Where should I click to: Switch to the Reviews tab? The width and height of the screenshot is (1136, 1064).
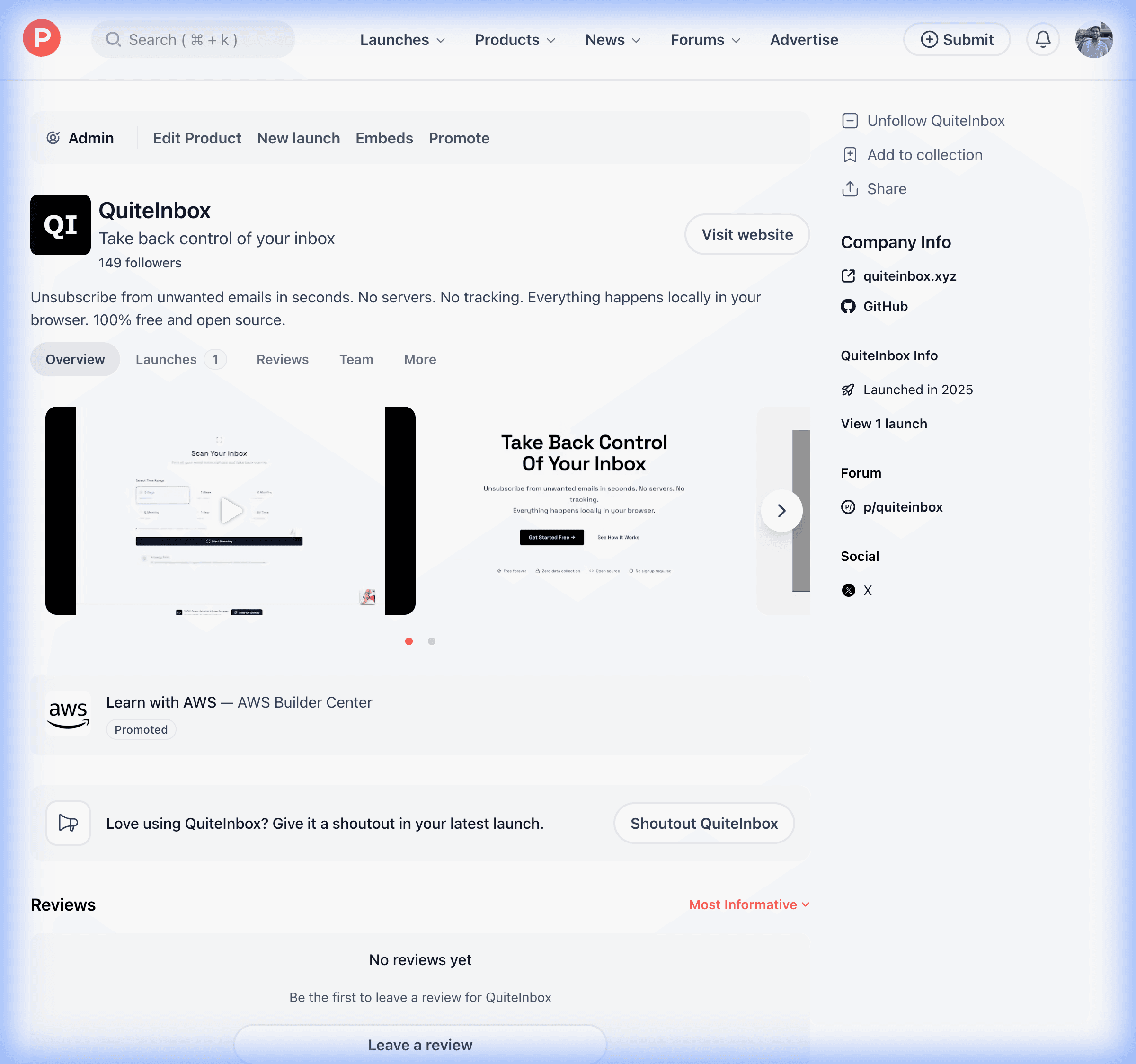(282, 359)
